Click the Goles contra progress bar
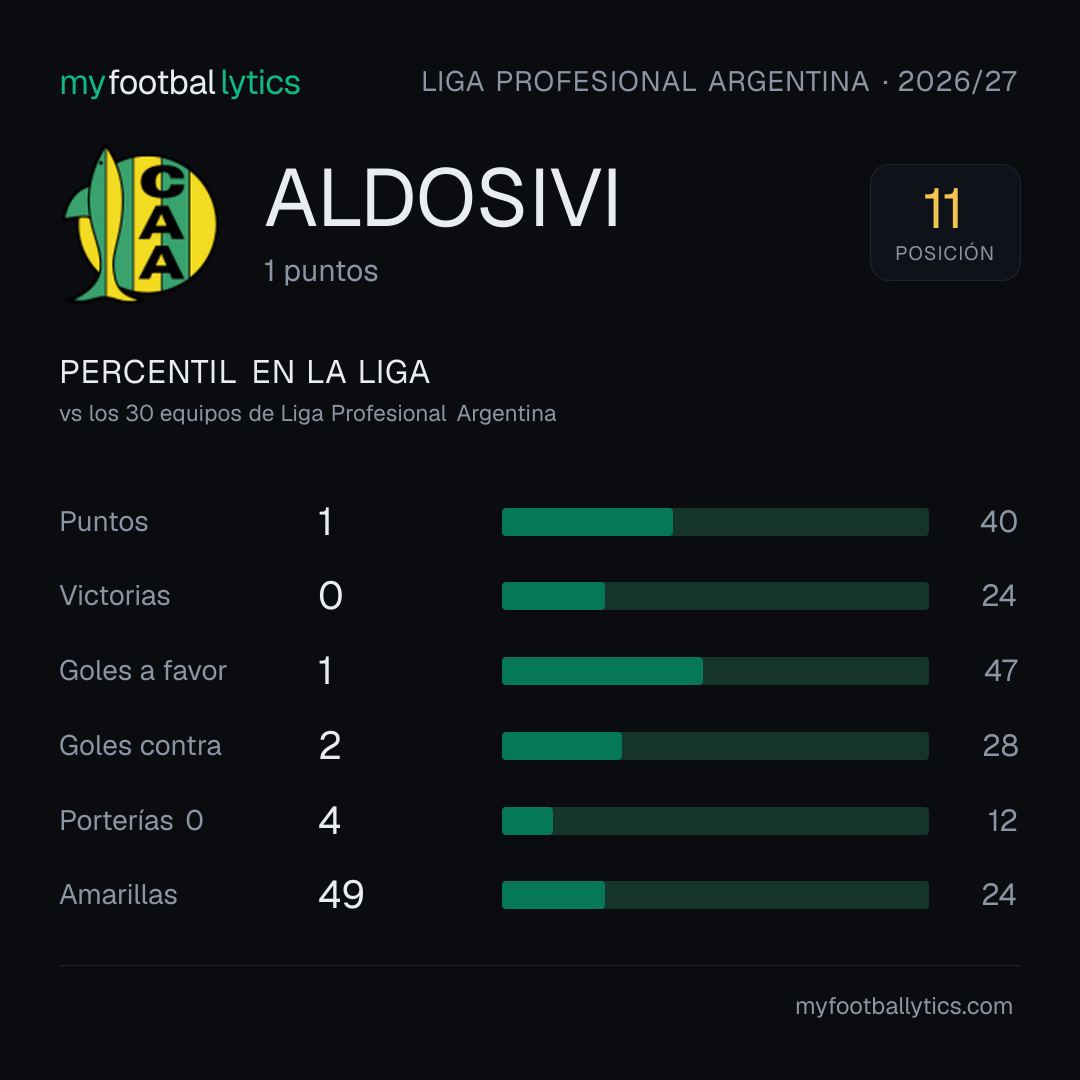The height and width of the screenshot is (1080, 1080). [715, 746]
